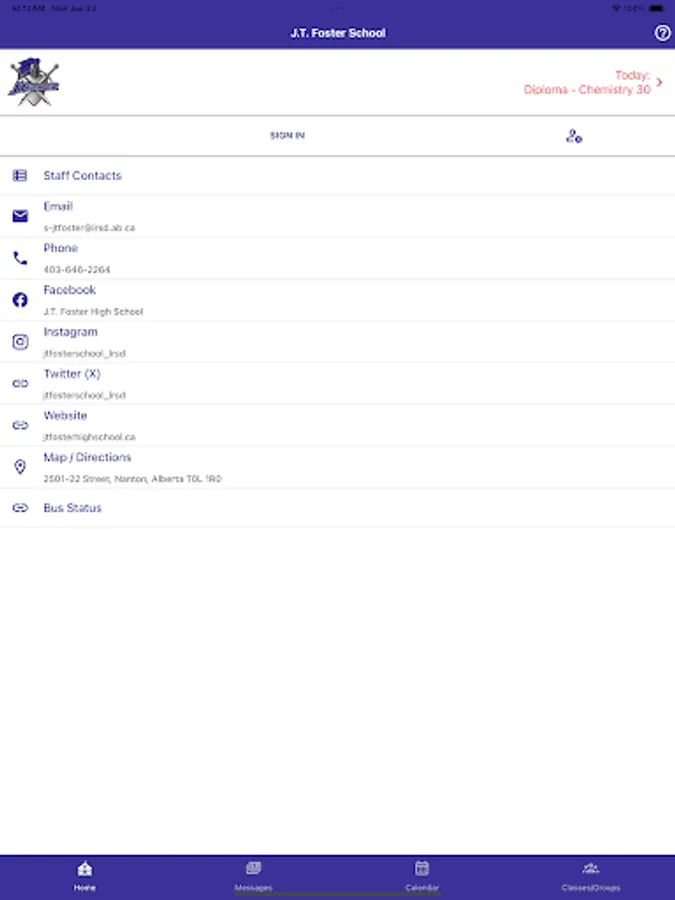Tap the J.T. Foster School logo

pos(34,83)
